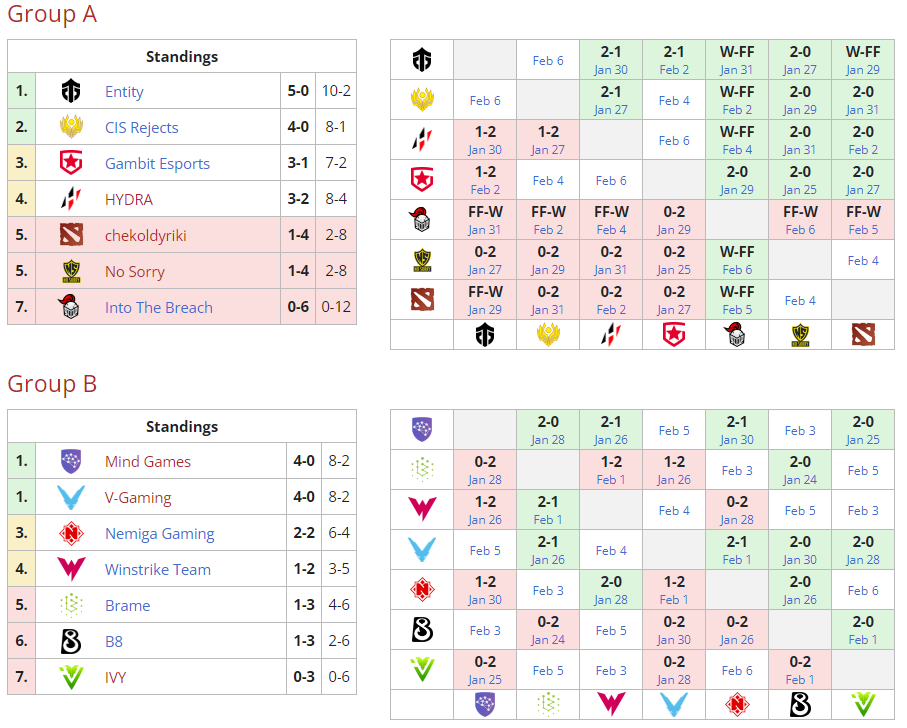Screen dimensions: 907x728
Task: Click the No Sorry logo in standings
Action: (x=71, y=272)
